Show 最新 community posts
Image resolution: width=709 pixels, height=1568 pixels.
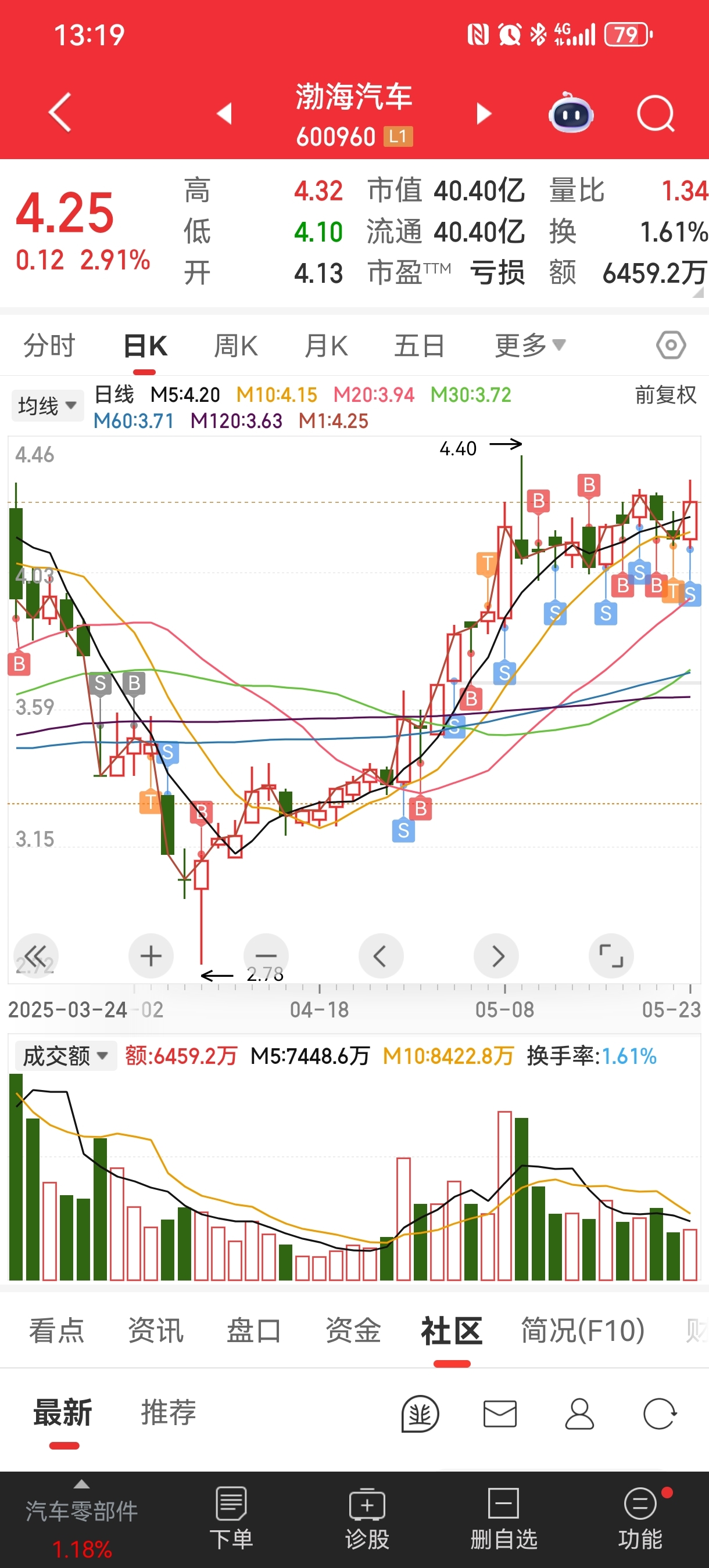(x=63, y=1412)
